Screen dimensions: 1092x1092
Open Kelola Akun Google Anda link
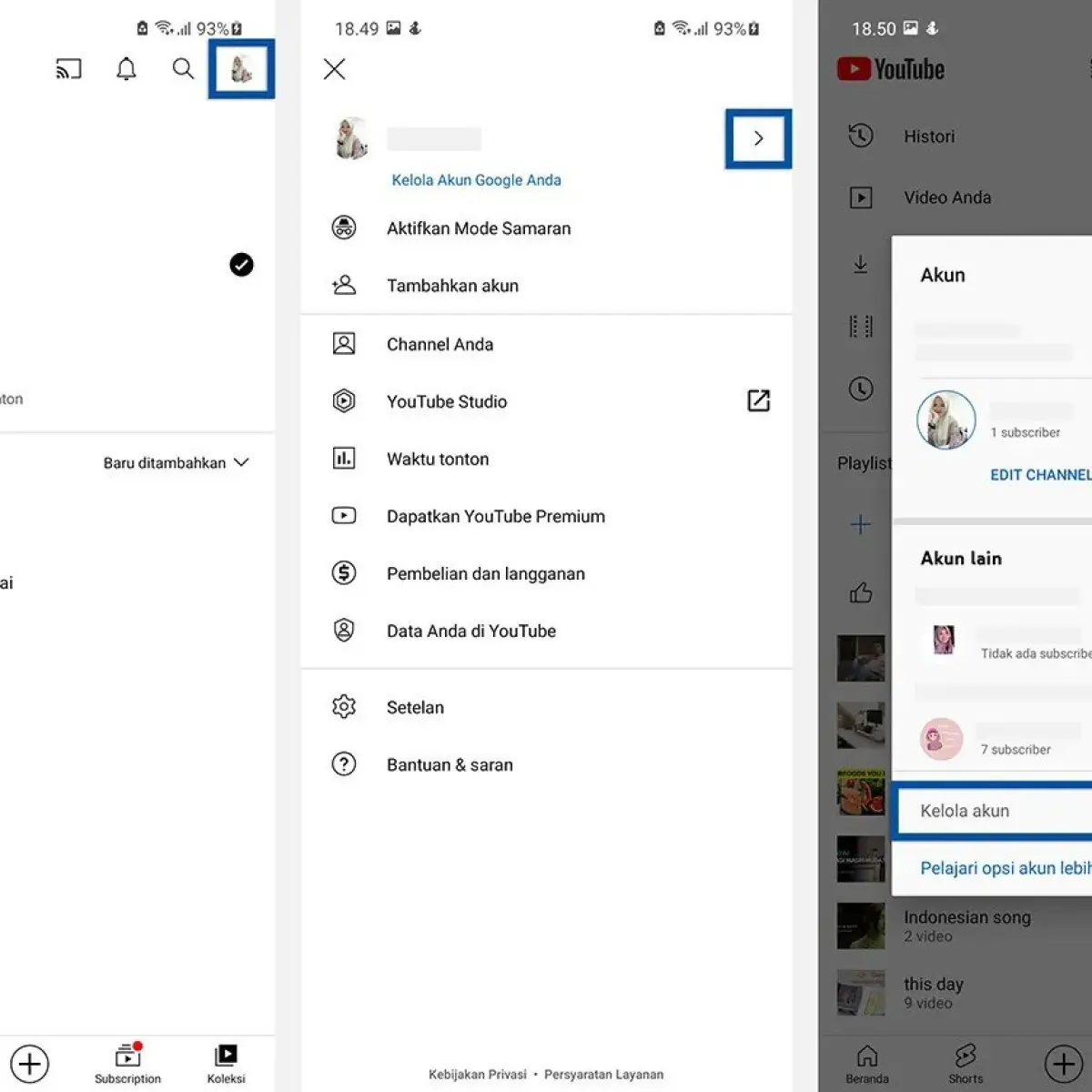pyautogui.click(x=476, y=180)
